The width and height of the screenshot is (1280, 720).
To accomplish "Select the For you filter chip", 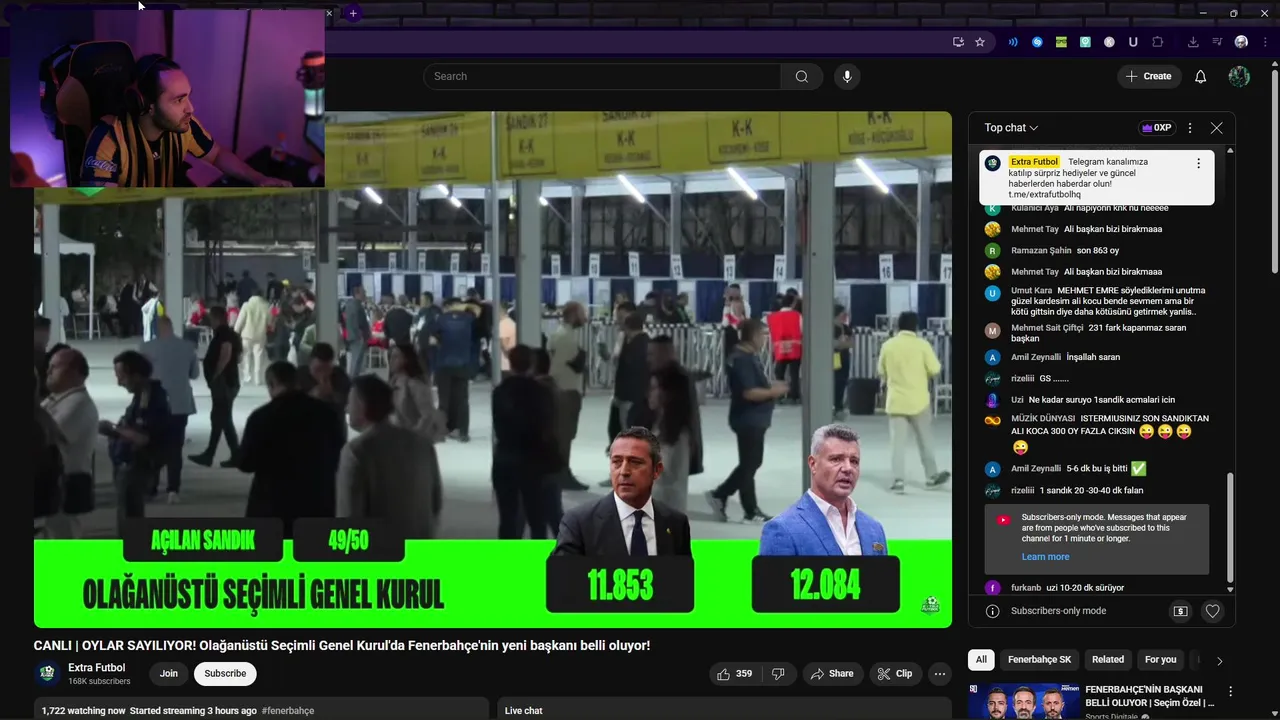I will pos(1160,660).
